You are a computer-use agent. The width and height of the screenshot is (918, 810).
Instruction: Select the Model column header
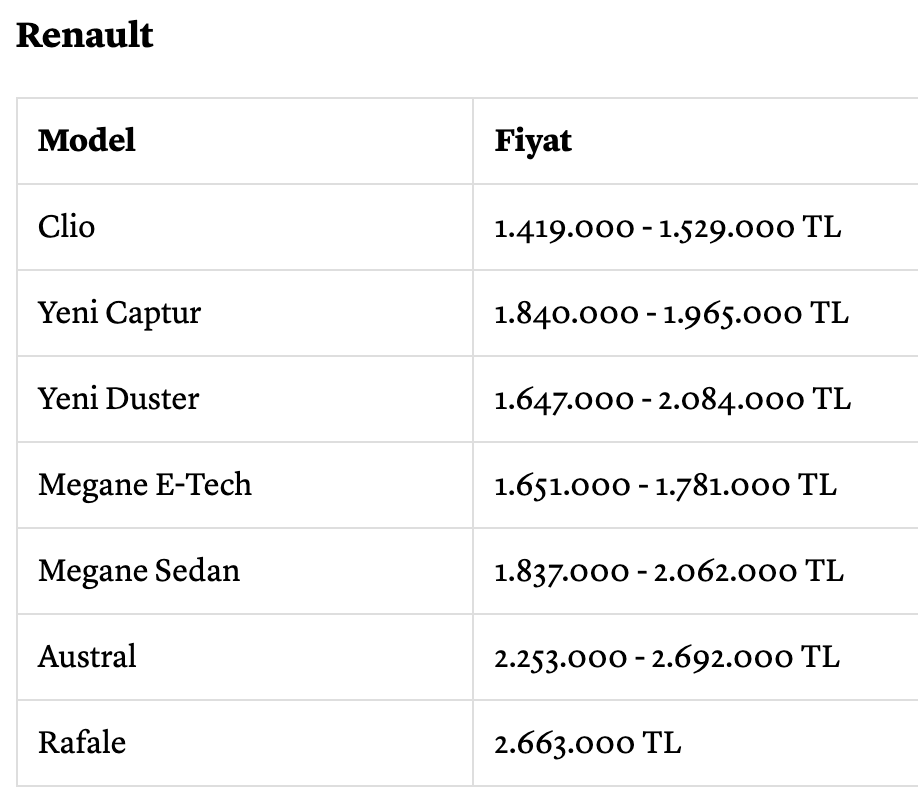click(87, 140)
